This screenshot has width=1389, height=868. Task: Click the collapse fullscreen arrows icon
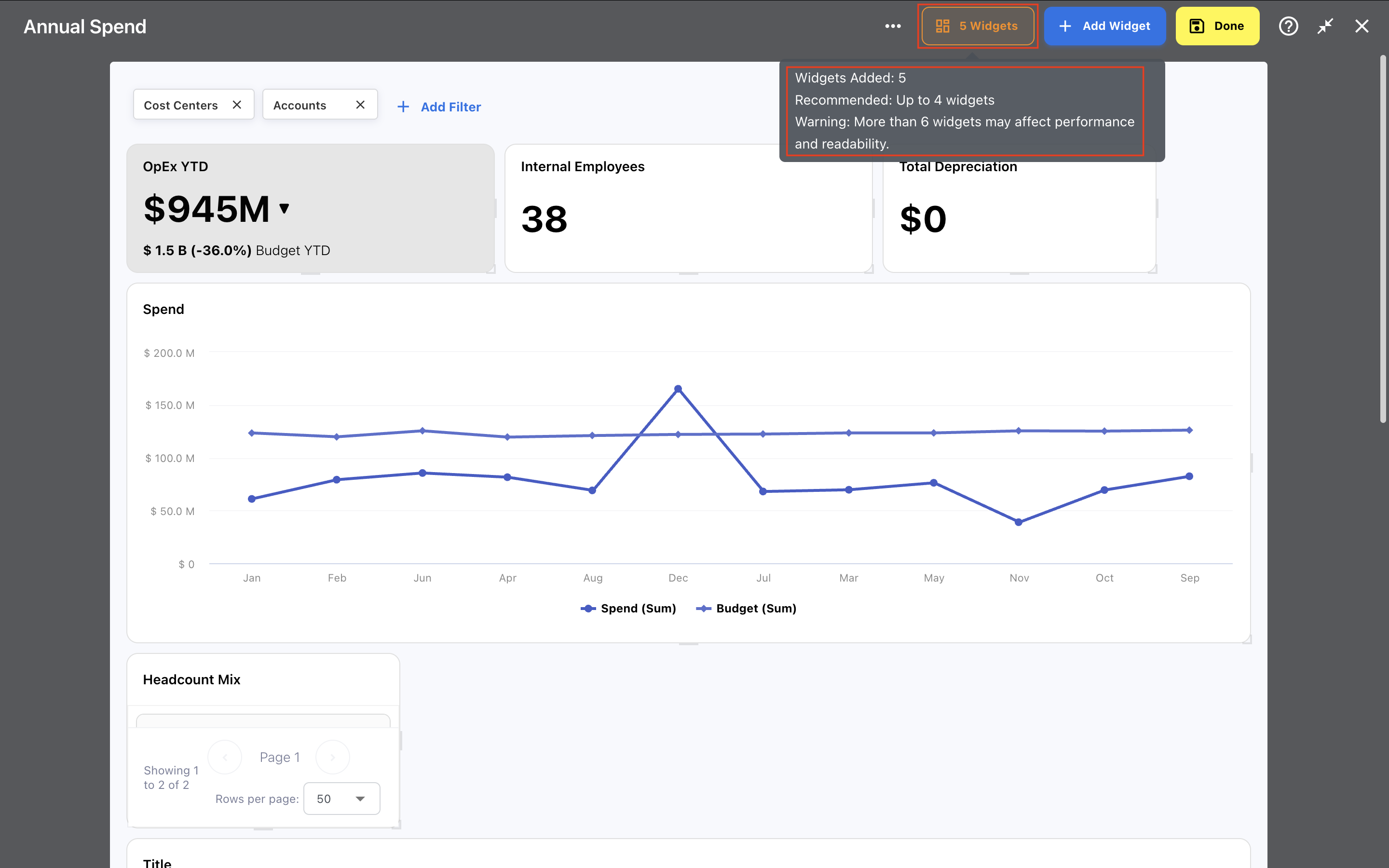point(1325,26)
